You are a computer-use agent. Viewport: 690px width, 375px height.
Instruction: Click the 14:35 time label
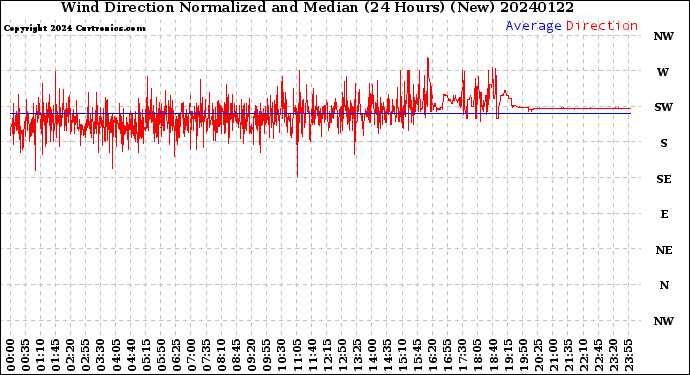pyautogui.click(x=387, y=355)
